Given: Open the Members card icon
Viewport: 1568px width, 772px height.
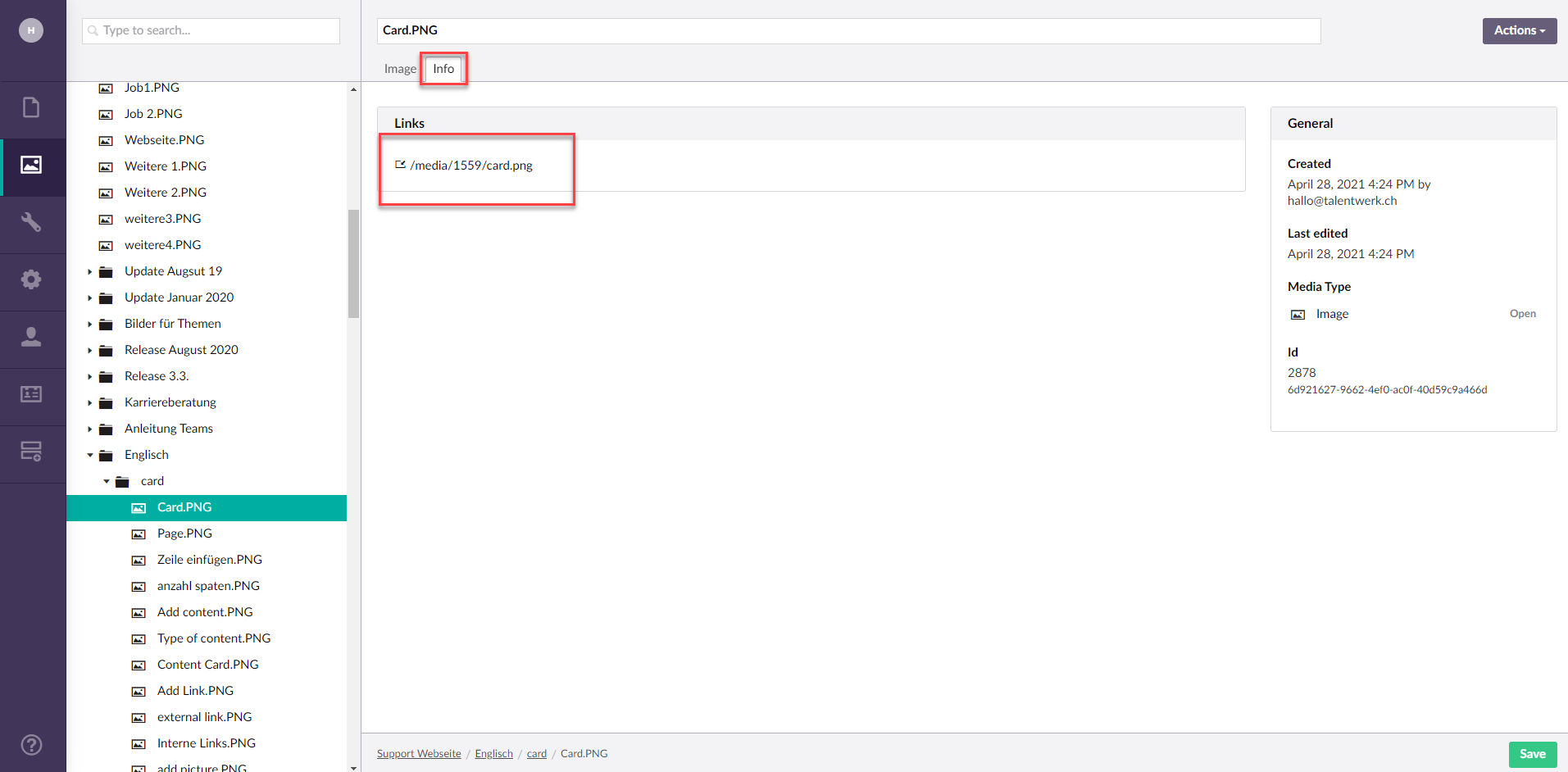Looking at the screenshot, I should click(x=31, y=394).
